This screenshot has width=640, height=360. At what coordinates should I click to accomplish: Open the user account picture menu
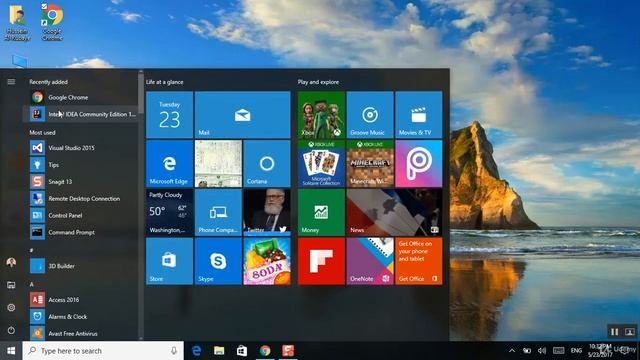[x=11, y=262]
